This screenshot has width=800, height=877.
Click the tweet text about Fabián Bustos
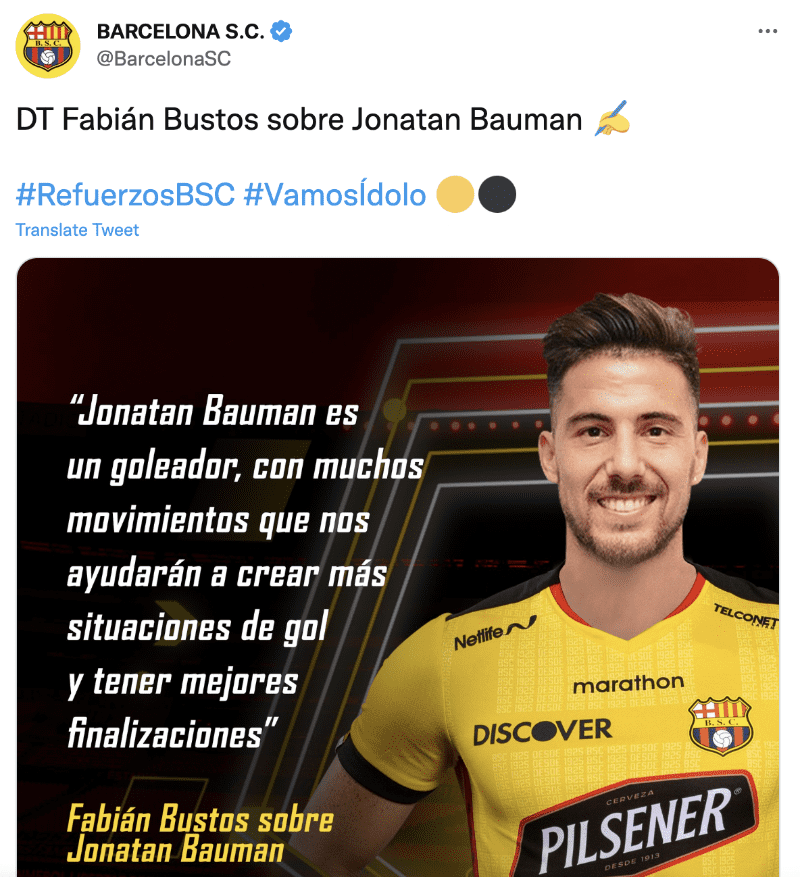pos(299,120)
